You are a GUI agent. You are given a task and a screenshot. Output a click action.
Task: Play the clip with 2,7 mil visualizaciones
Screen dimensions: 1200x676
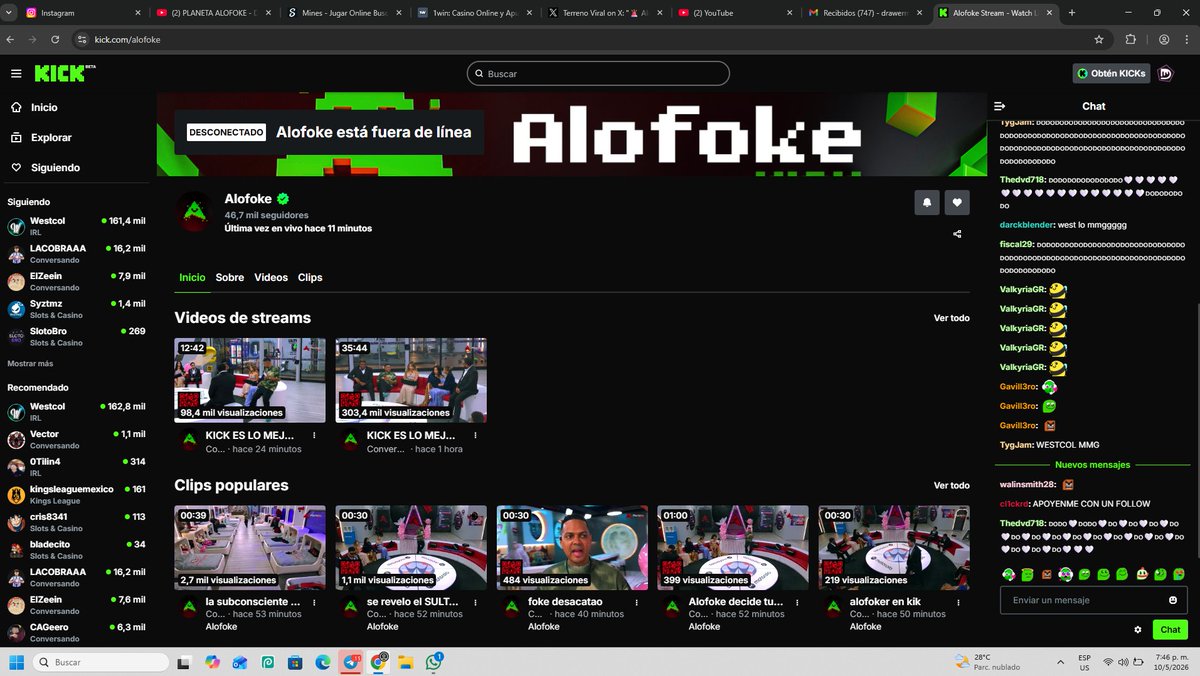(x=250, y=547)
